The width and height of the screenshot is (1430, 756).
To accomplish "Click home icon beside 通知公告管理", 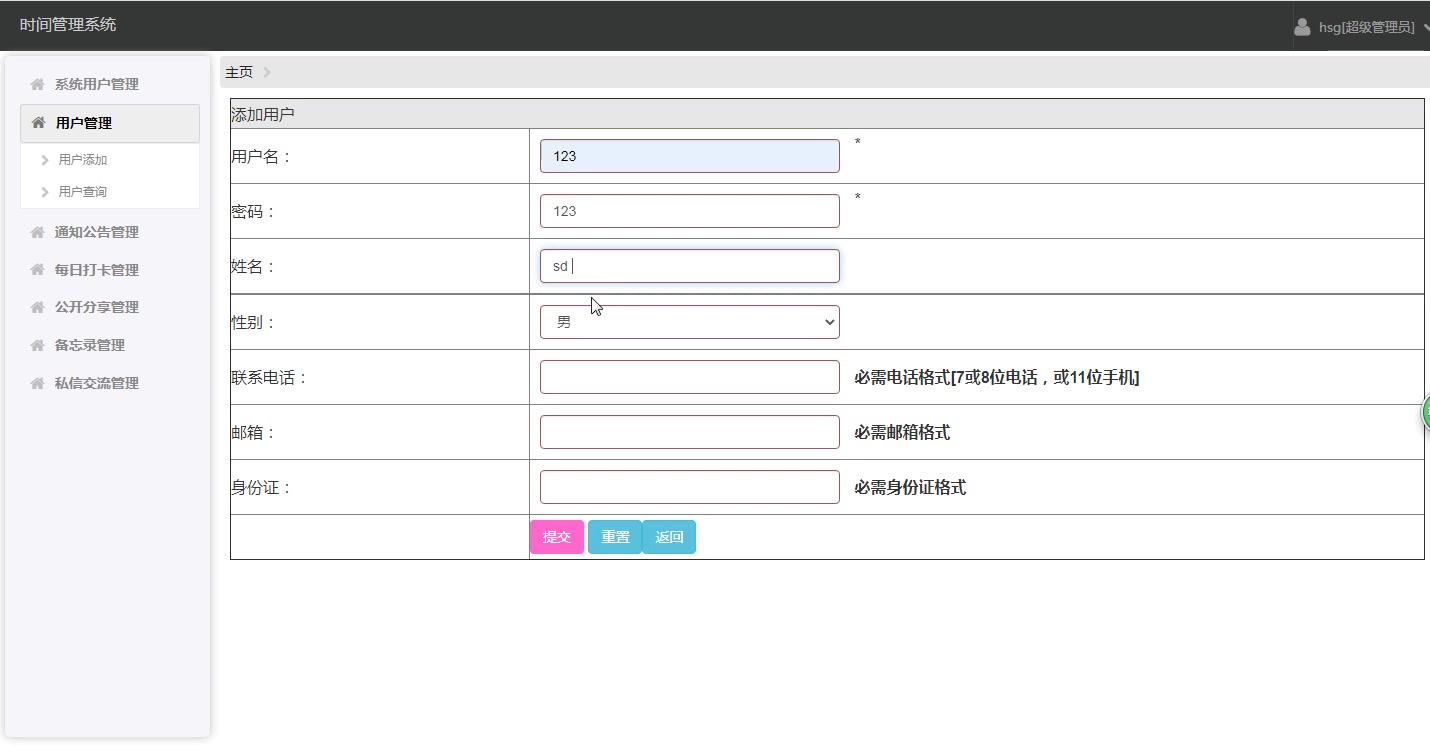I will [38, 232].
